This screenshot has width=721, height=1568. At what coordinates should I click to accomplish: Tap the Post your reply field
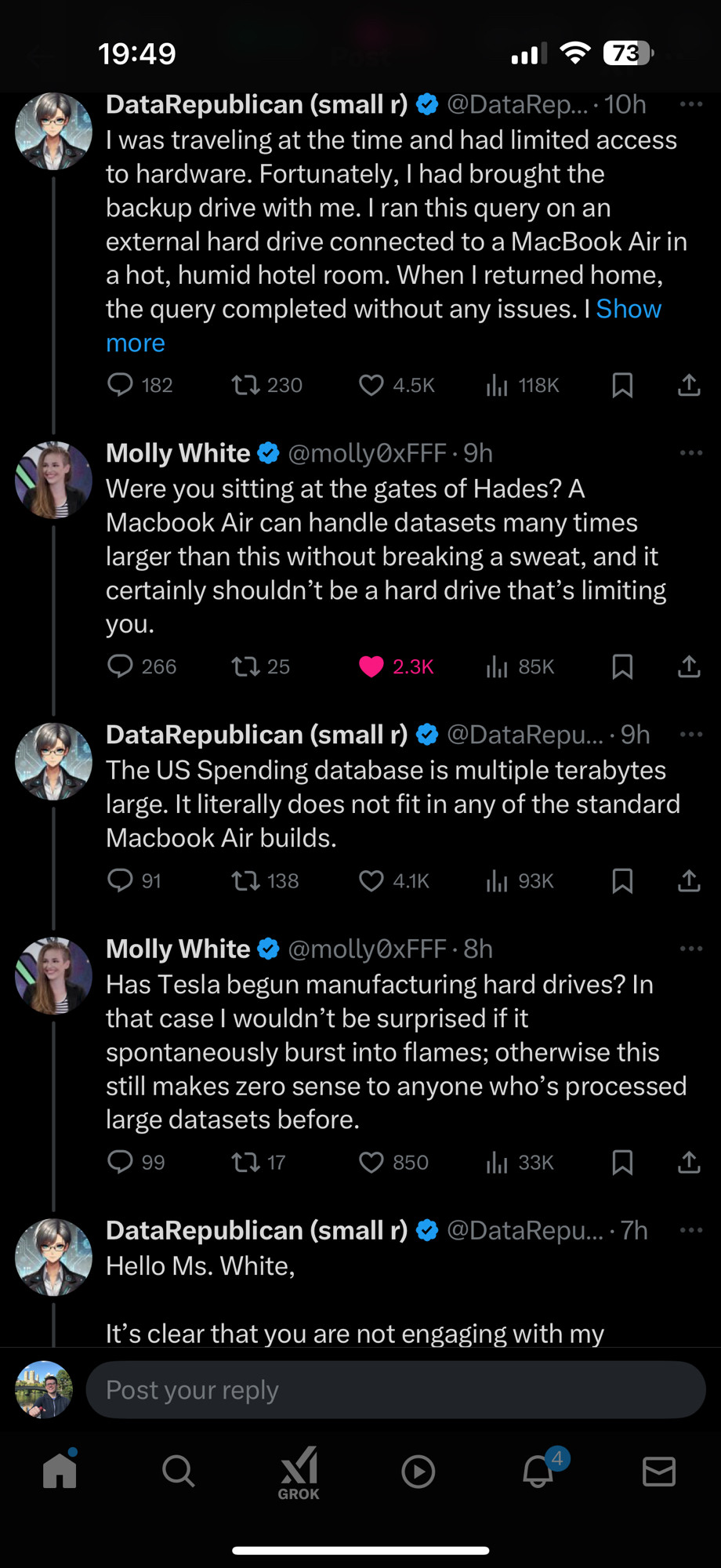tap(395, 1390)
